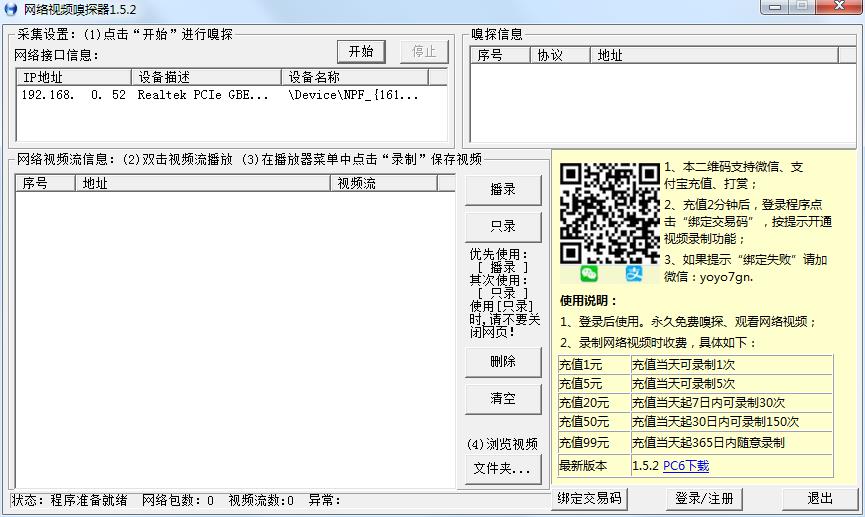Click the 登录/注册 button
The width and height of the screenshot is (865, 517).
point(704,499)
